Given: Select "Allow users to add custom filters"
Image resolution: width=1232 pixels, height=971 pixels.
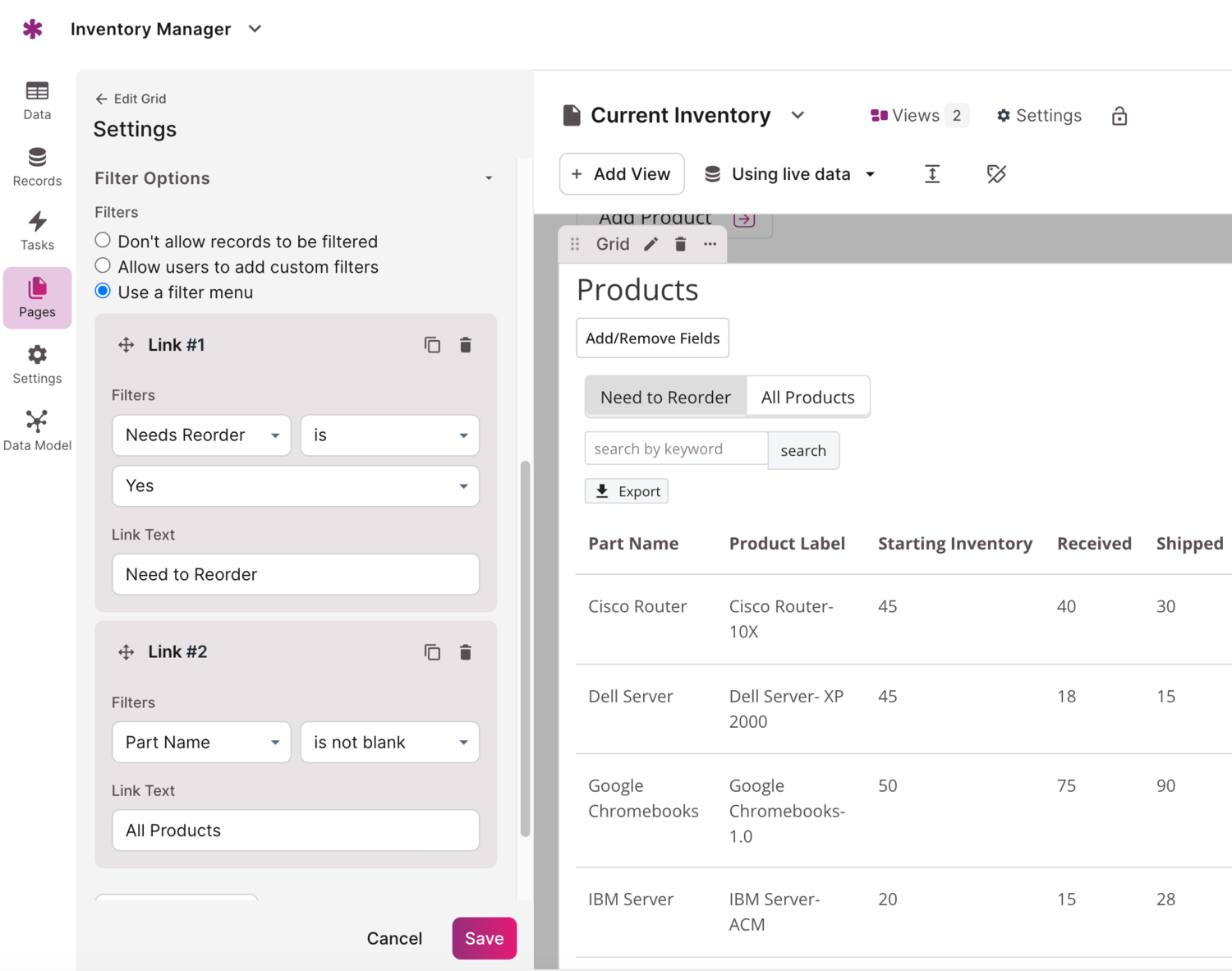Looking at the screenshot, I should (103, 266).
